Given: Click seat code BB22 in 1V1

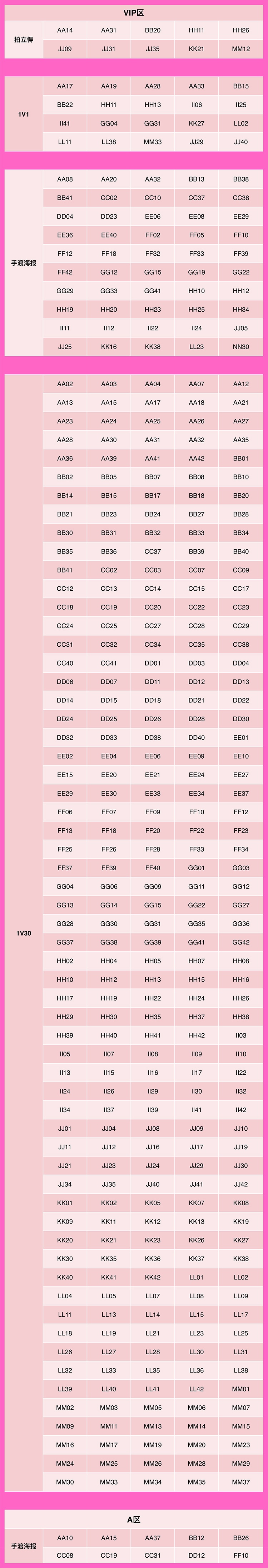Looking at the screenshot, I should click(65, 105).
